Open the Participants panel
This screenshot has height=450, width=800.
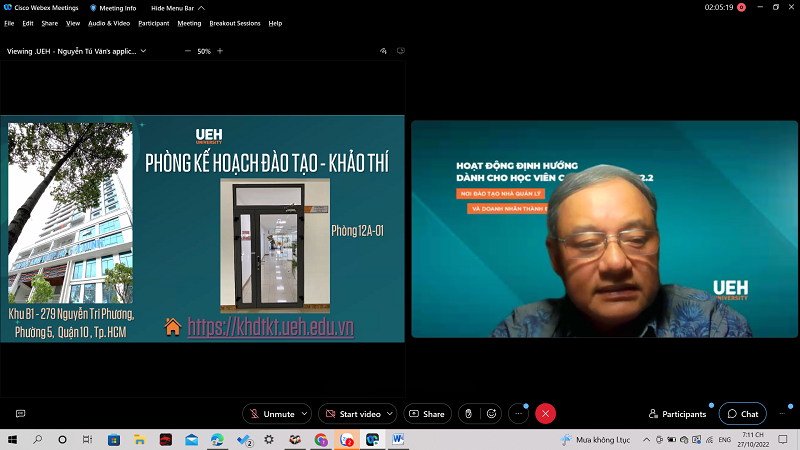(678, 414)
